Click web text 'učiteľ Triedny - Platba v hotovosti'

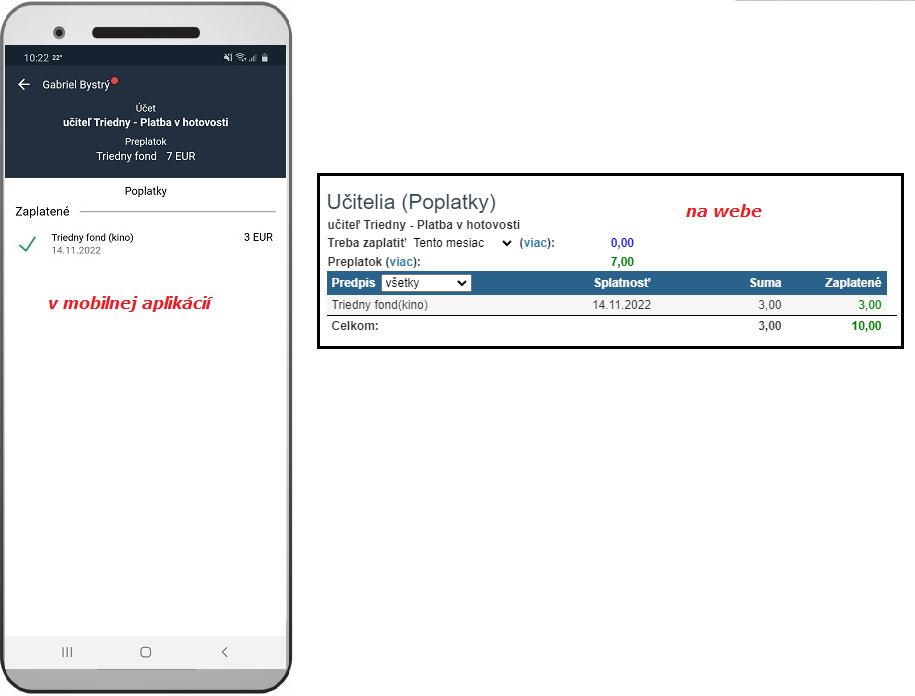click(x=424, y=225)
